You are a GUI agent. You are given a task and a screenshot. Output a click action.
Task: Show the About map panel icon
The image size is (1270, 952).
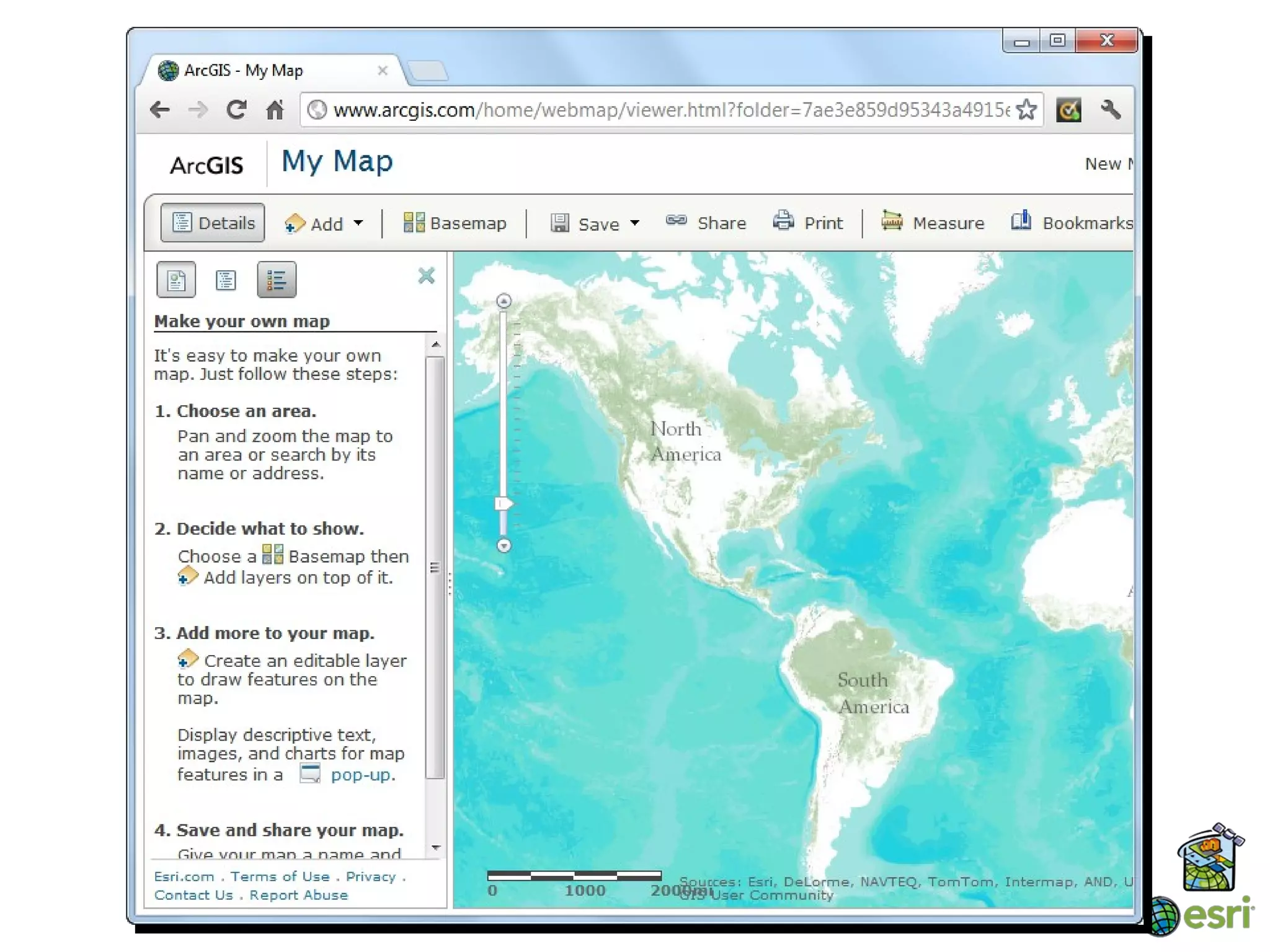click(176, 280)
